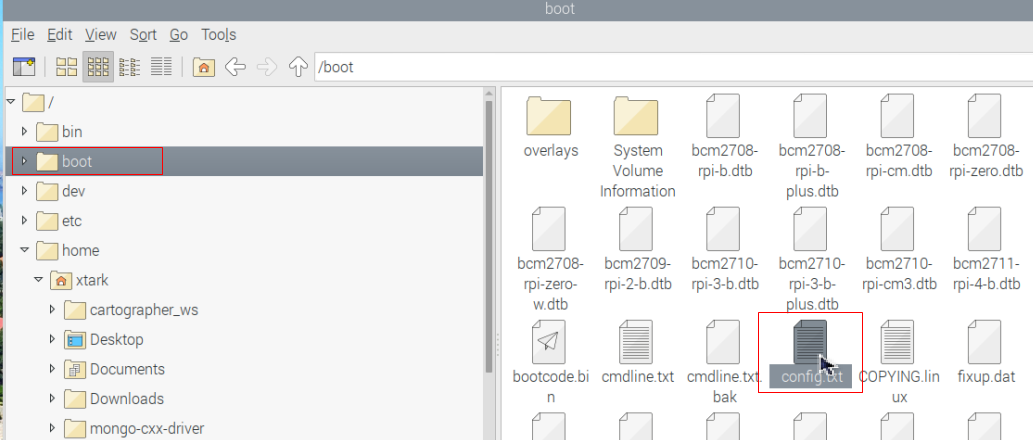1033x440 pixels.
Task: Select Documents in sidebar tree
Action: (115, 369)
